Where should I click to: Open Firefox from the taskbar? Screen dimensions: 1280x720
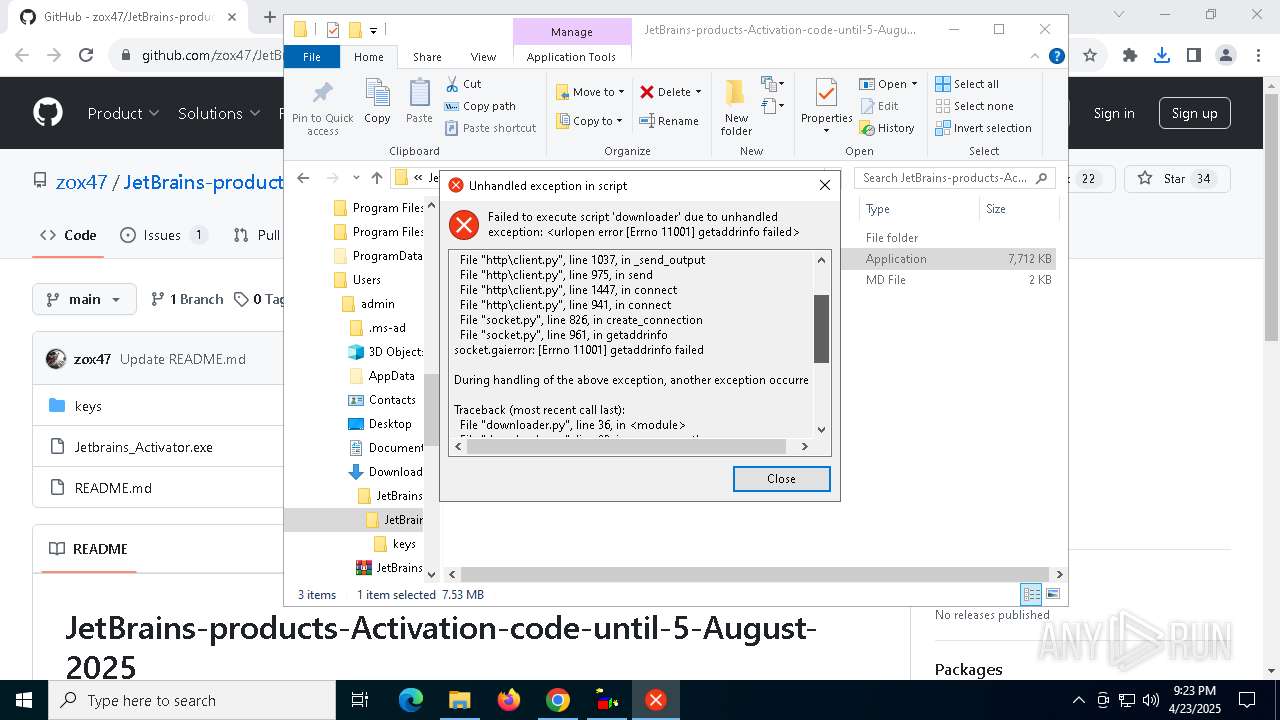(509, 700)
